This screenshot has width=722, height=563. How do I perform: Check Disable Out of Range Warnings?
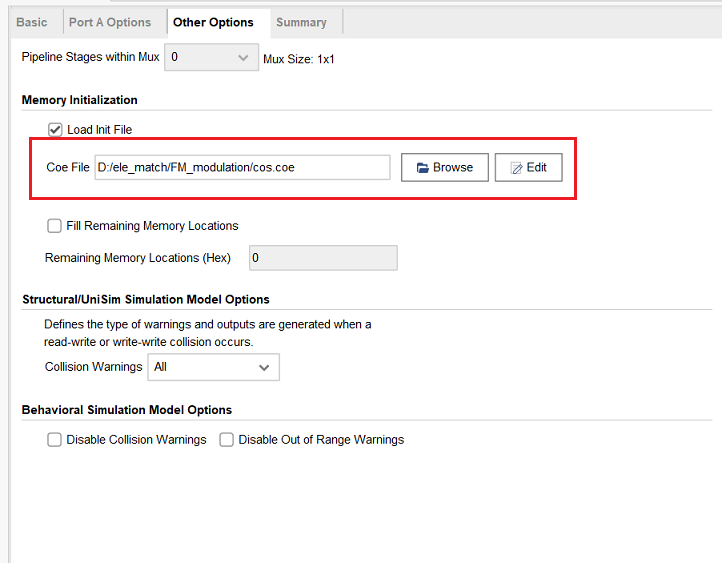tap(227, 440)
